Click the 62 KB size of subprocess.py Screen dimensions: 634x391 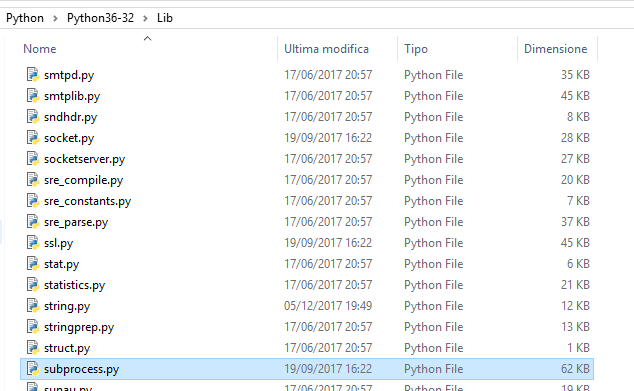point(575,369)
